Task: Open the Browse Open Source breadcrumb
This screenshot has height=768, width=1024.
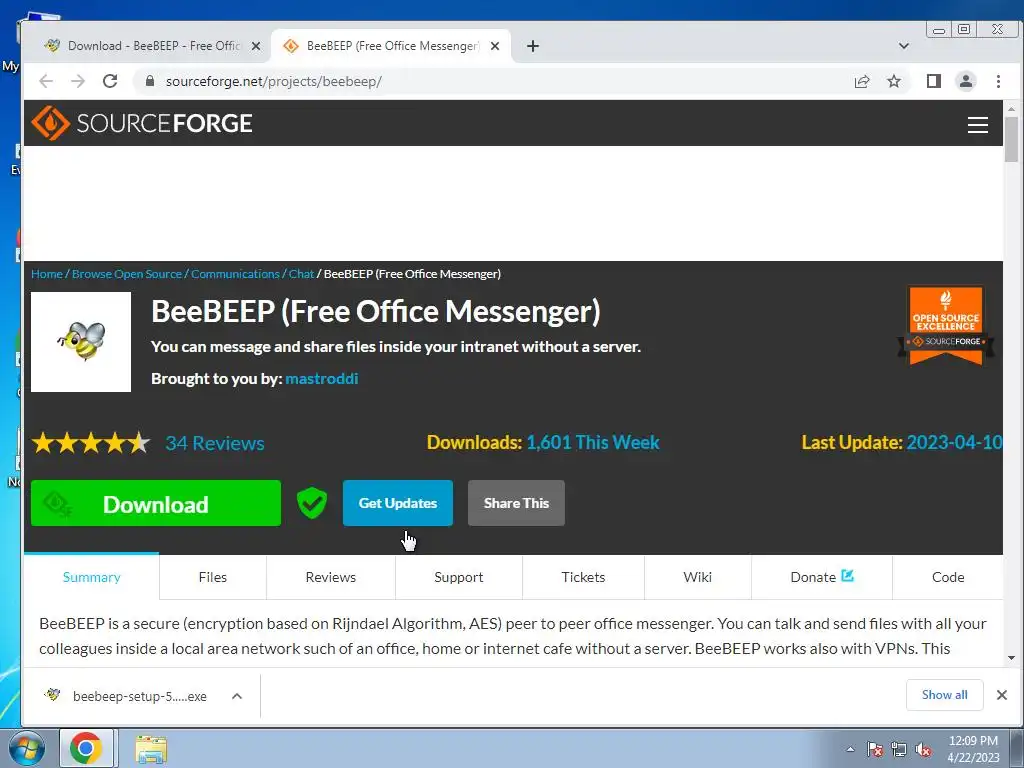Action: click(x=127, y=274)
